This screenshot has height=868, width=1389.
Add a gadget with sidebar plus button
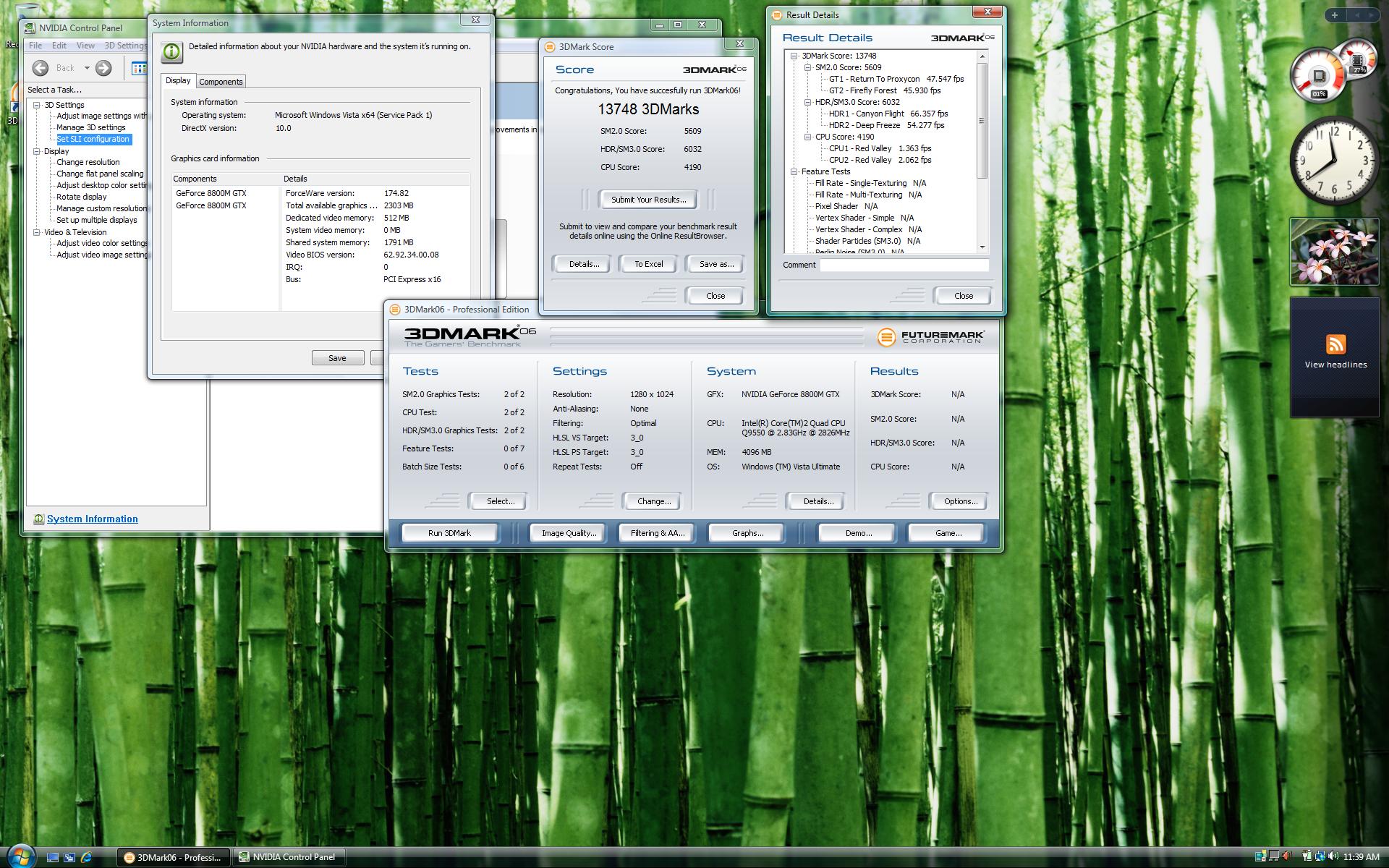pos(1335,14)
